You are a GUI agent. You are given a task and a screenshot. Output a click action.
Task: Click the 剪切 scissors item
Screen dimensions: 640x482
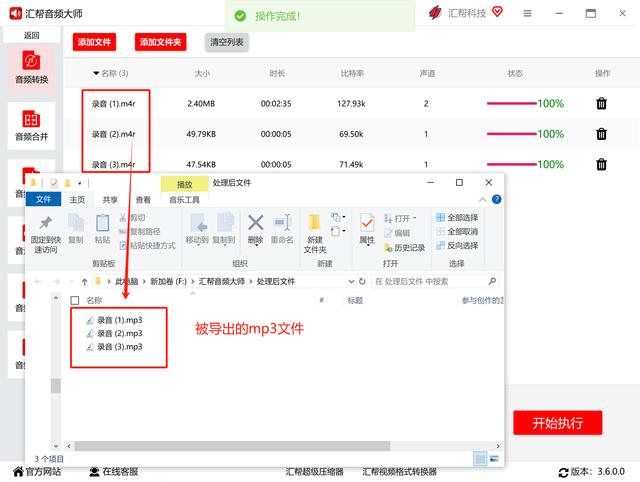click(132, 218)
